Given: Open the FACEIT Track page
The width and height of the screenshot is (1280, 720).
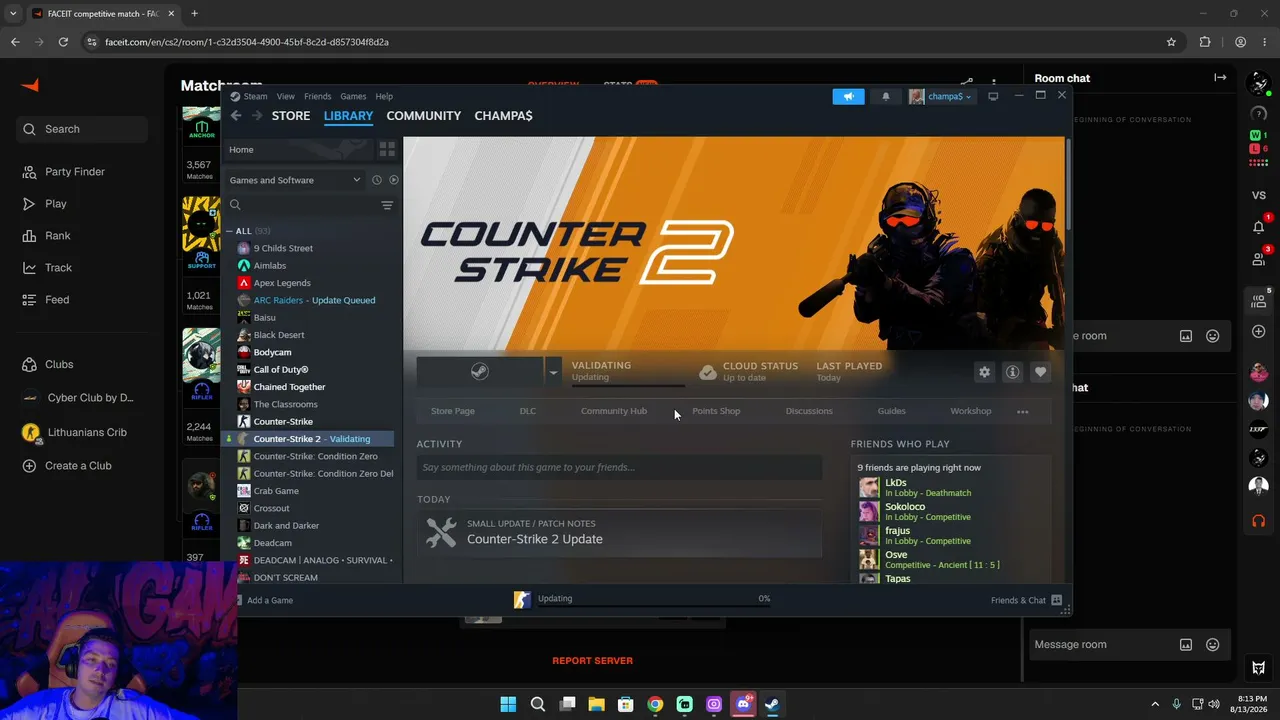Looking at the screenshot, I should point(58,268).
